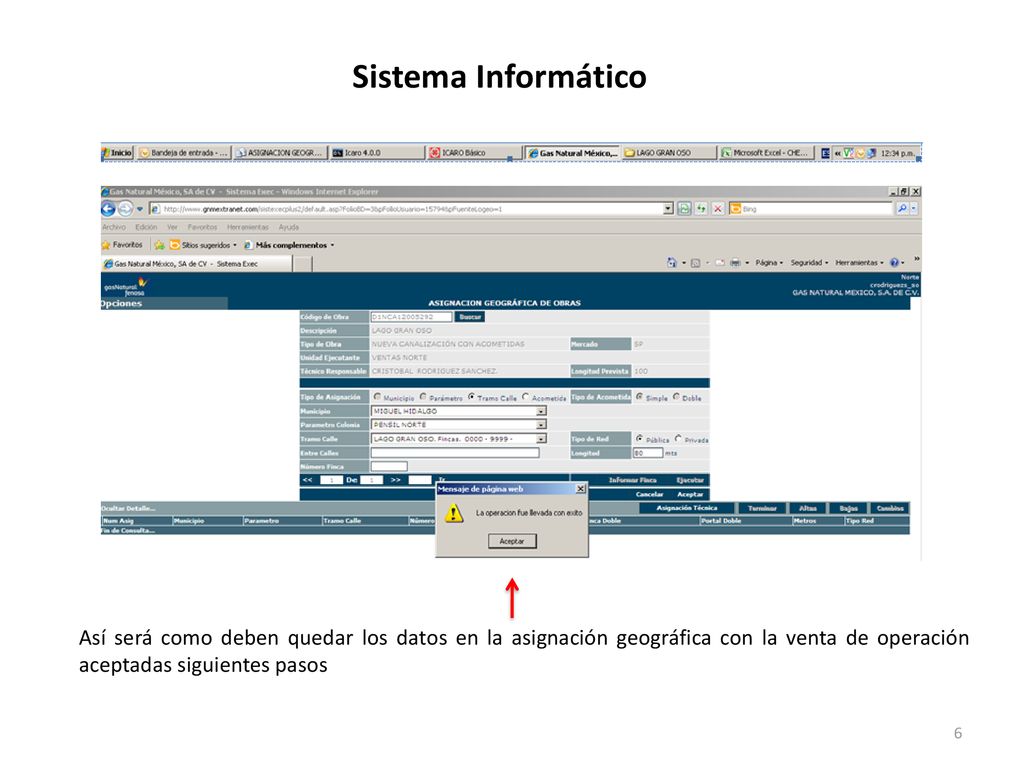
Task: Click the Cancelar link in form
Action: 649,494
